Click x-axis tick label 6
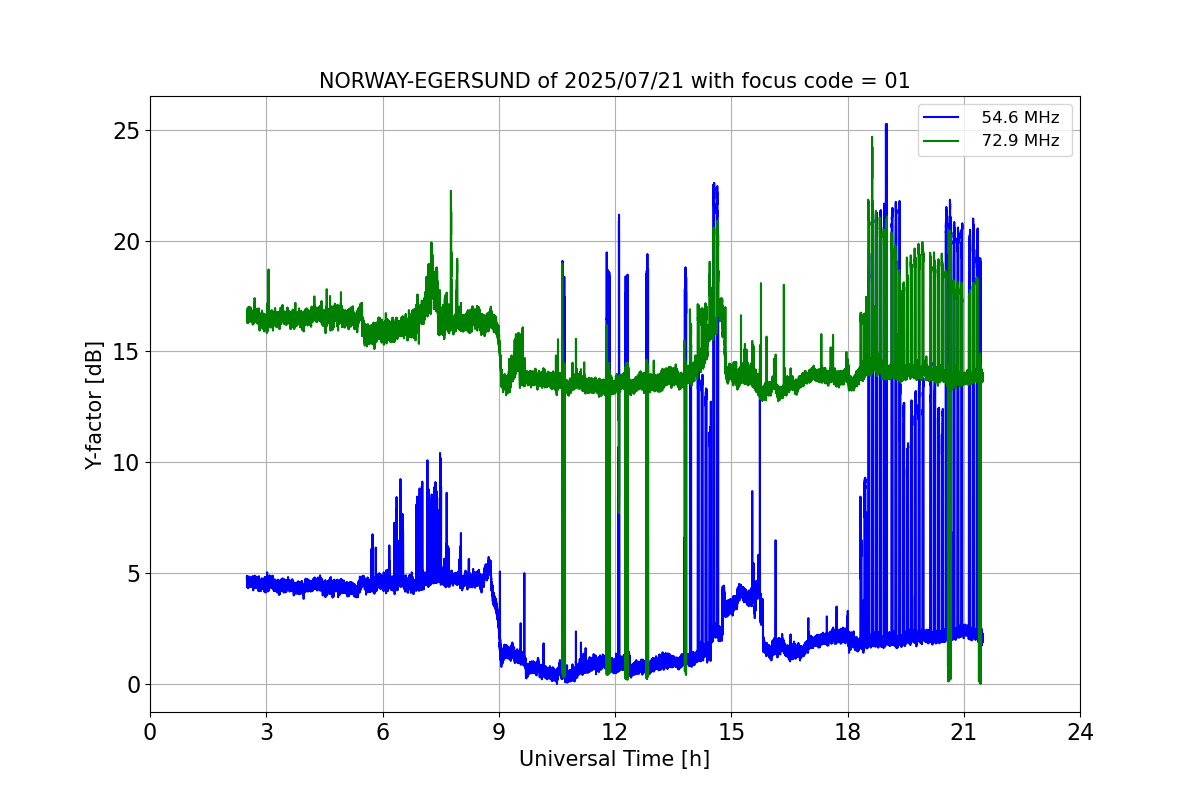The height and width of the screenshot is (800, 1200). (x=382, y=731)
